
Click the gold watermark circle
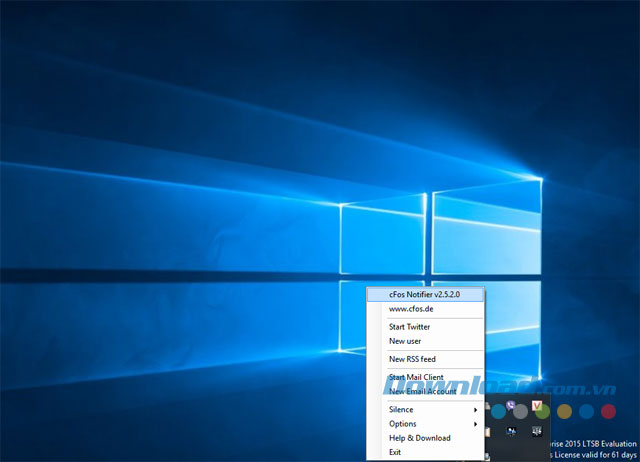(564, 411)
